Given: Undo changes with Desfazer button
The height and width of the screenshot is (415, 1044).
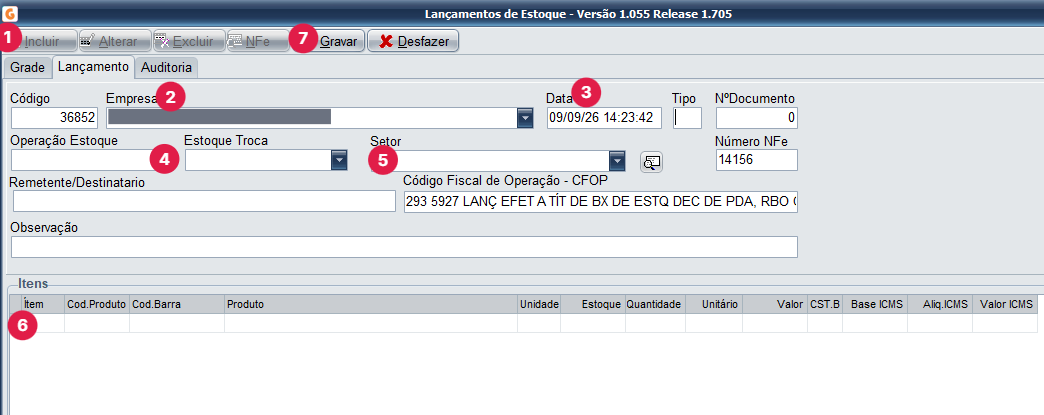Looking at the screenshot, I should click(413, 41).
